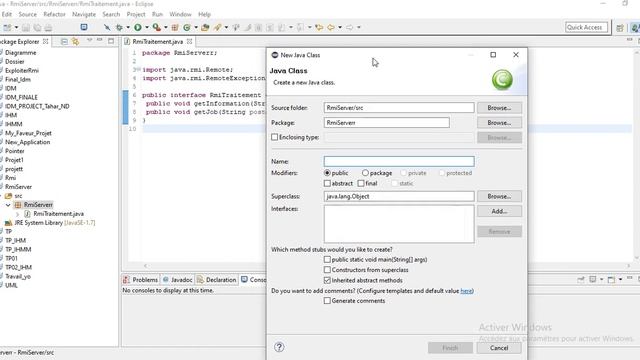Screen dimensions: 640x360
Task: Click the Back navigation yellow arrow
Action: point(331,27)
